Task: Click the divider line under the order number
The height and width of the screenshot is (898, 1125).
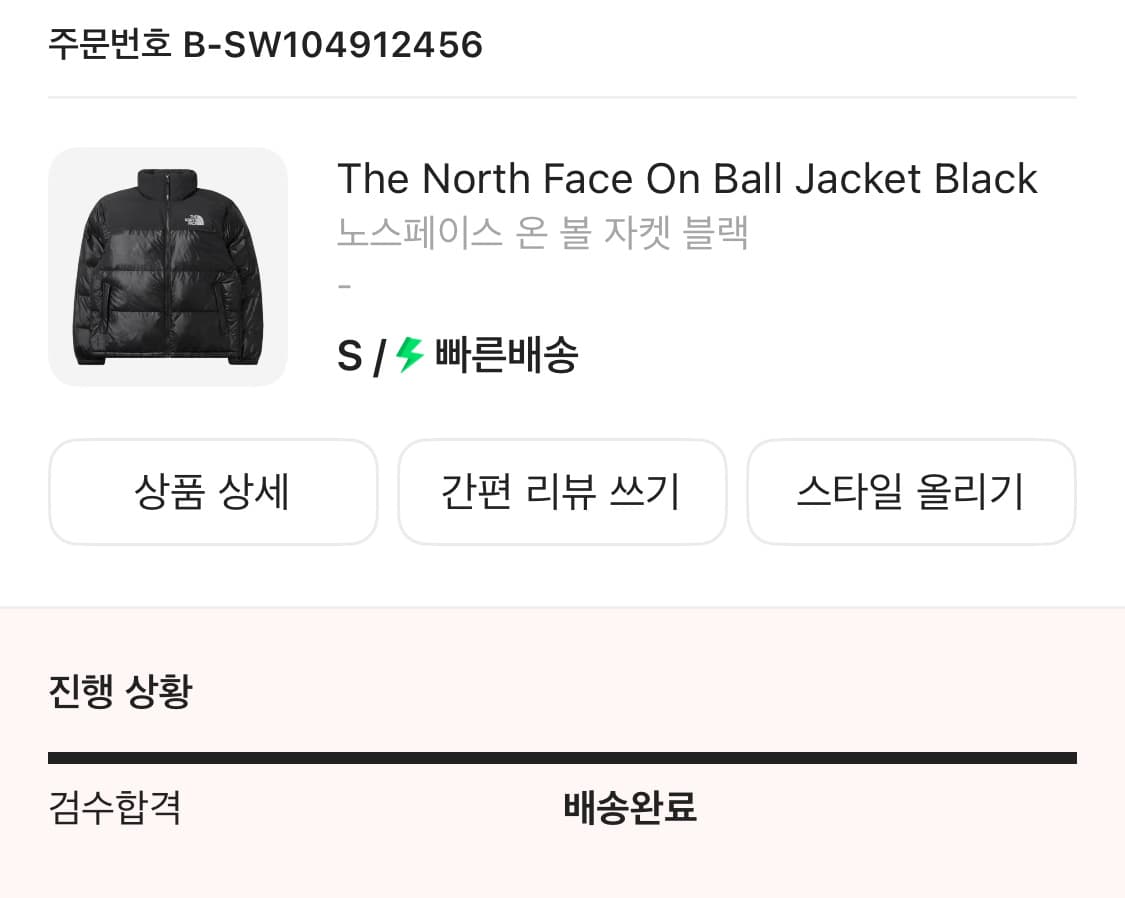Action: [x=562, y=95]
